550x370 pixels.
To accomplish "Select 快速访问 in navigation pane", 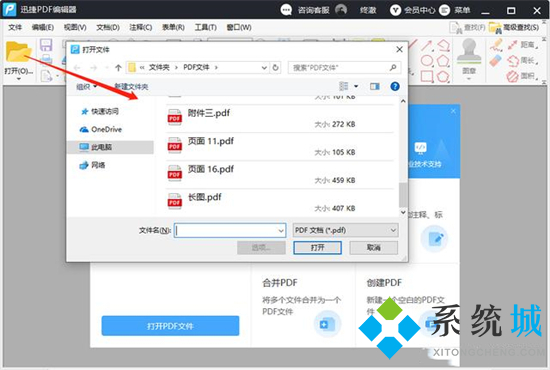I will (100, 112).
